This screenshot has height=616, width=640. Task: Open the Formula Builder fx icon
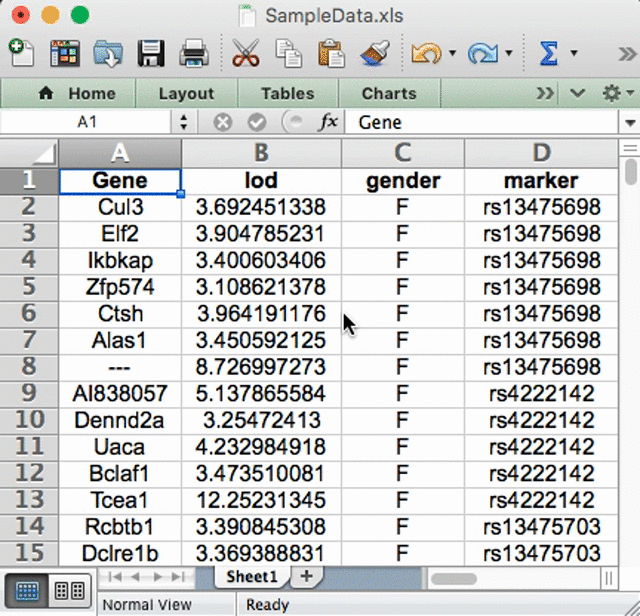(329, 122)
